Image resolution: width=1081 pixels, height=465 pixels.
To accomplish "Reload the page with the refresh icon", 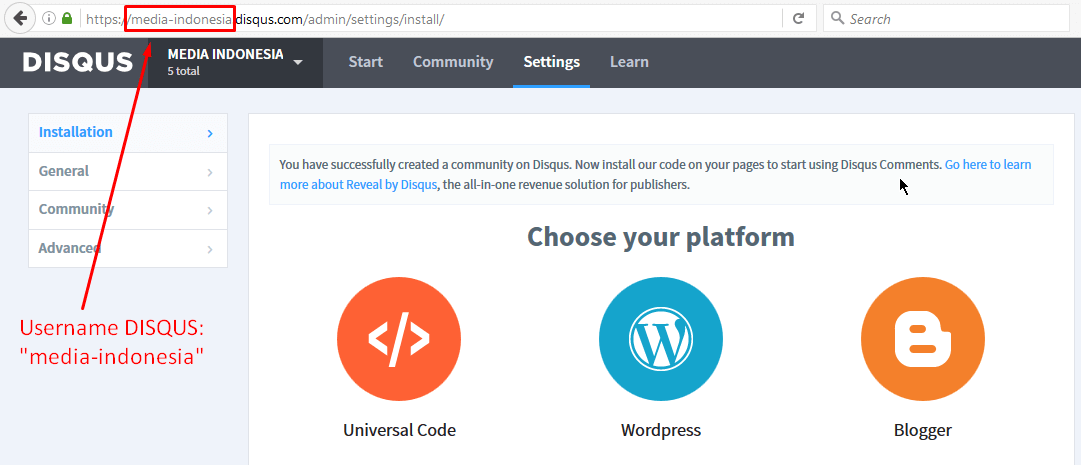I will tap(799, 19).
